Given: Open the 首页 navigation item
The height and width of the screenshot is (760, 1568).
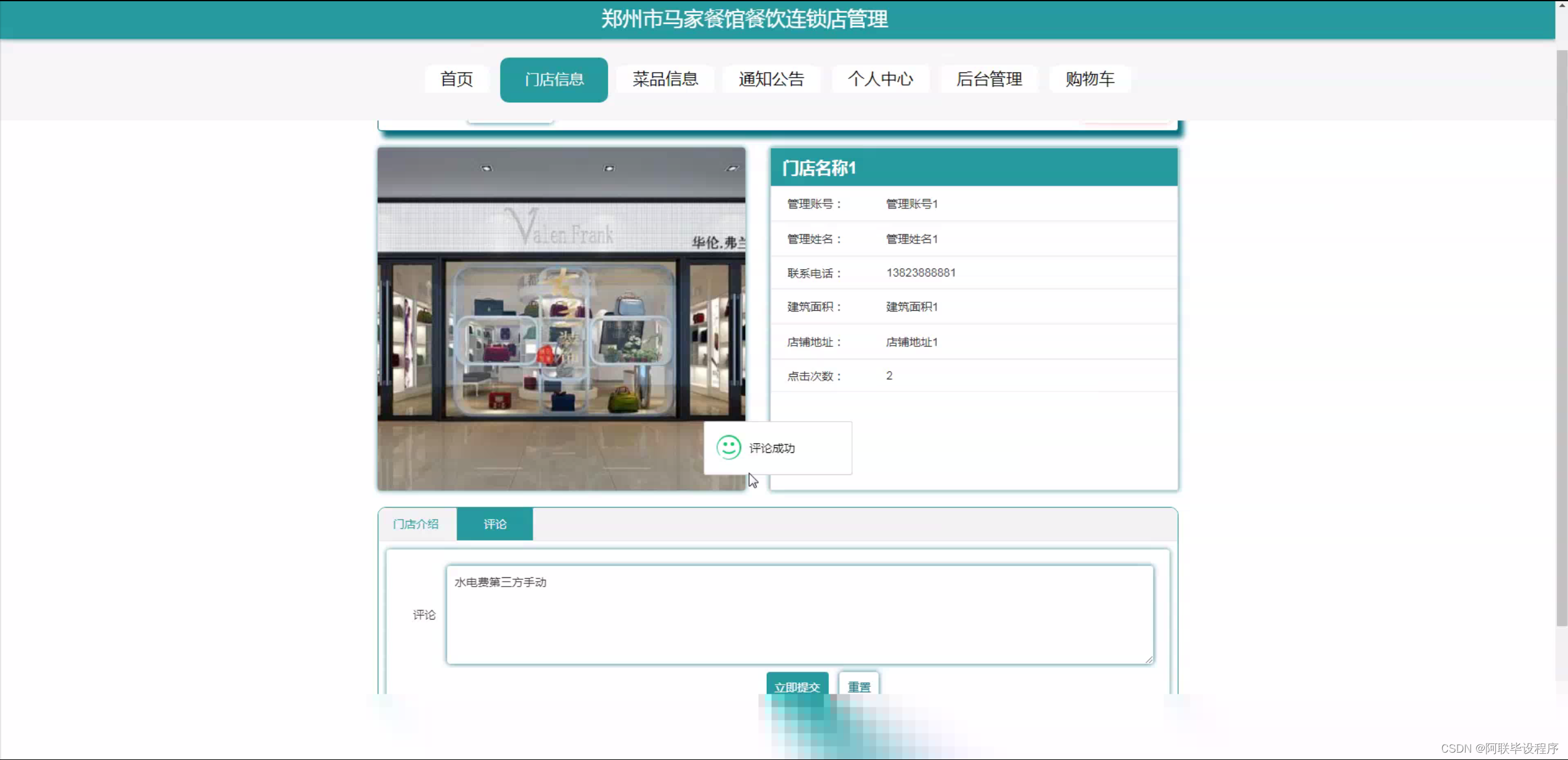Looking at the screenshot, I should click(x=457, y=79).
